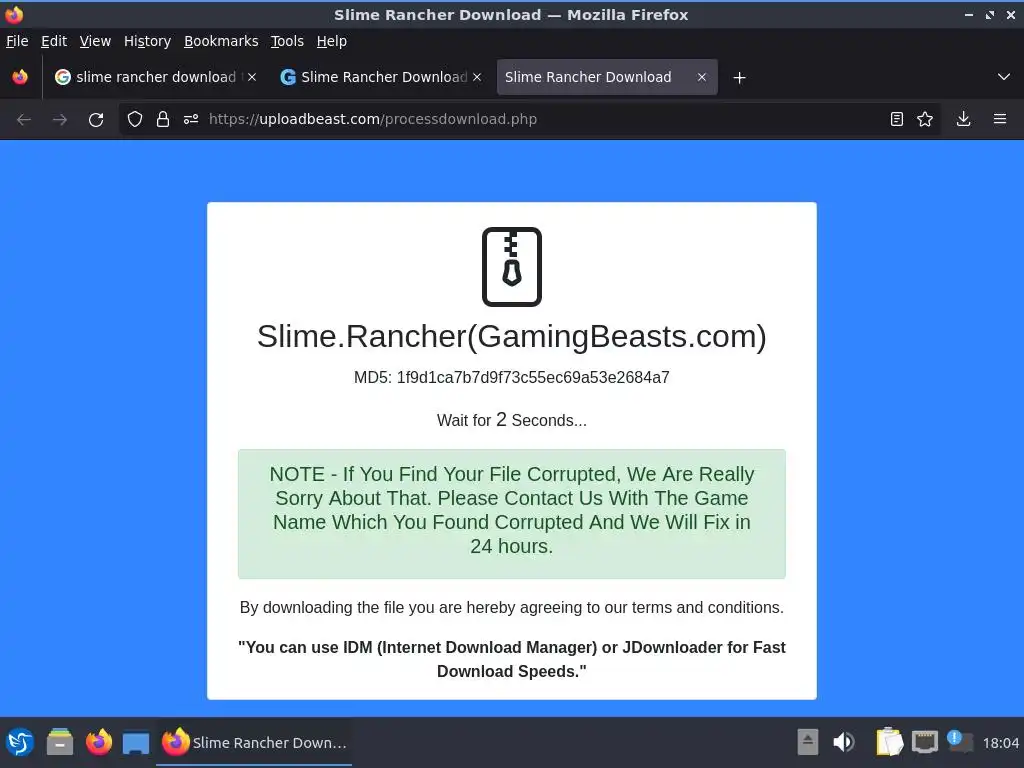Open the downloads panel
The image size is (1024, 768).
[x=963, y=119]
